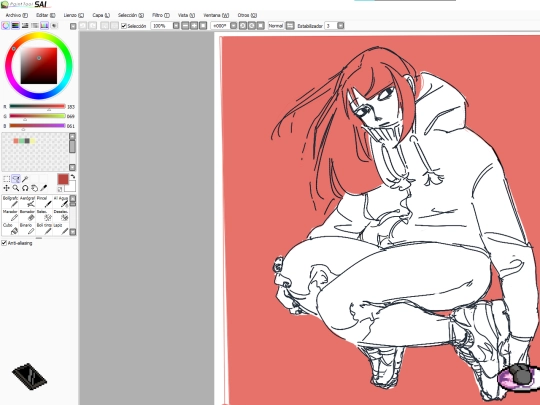Click the swap foreground/background colors arrow

(73, 176)
